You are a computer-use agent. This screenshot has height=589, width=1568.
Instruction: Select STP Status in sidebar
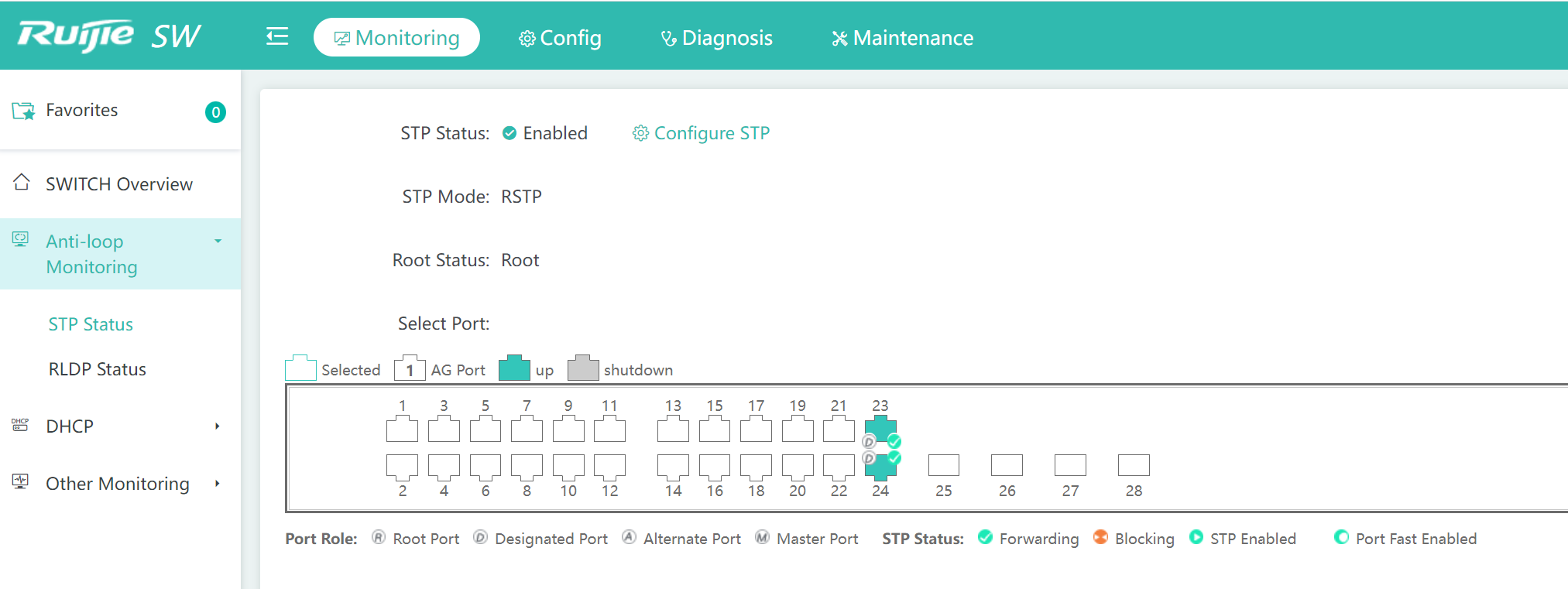click(91, 324)
